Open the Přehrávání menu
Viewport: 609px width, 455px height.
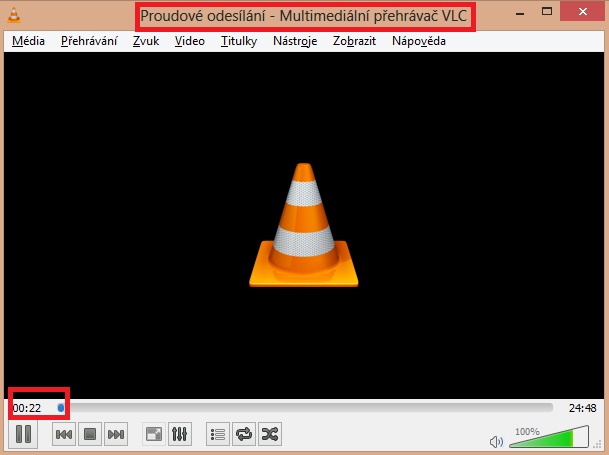[x=89, y=41]
